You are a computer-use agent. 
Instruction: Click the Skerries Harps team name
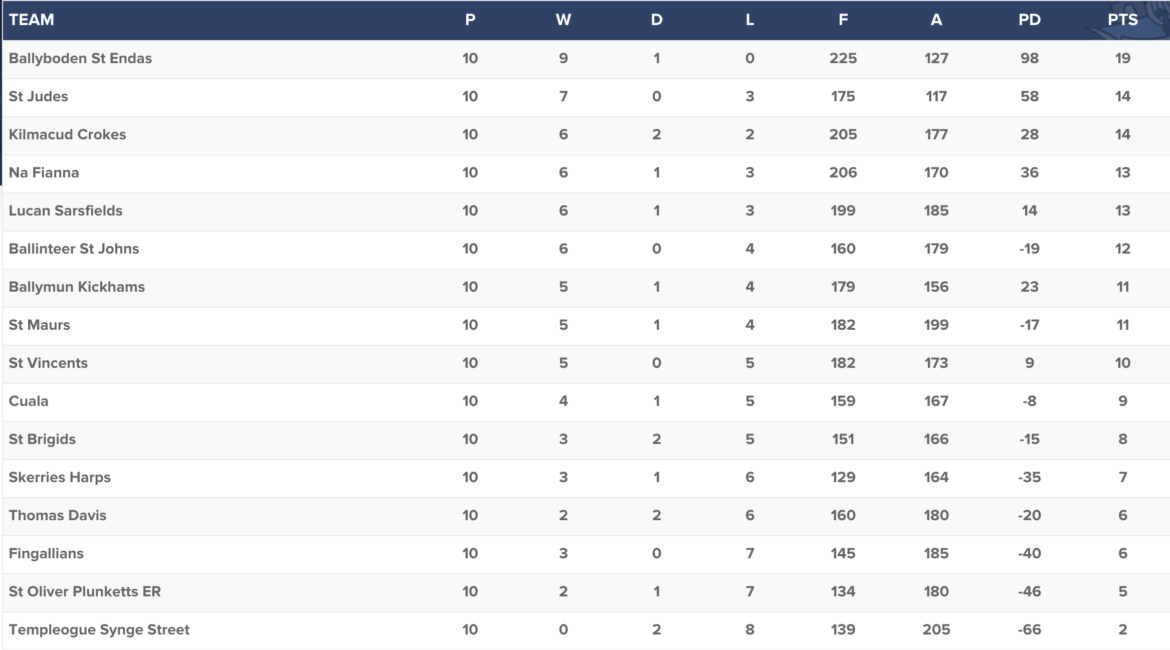(60, 477)
